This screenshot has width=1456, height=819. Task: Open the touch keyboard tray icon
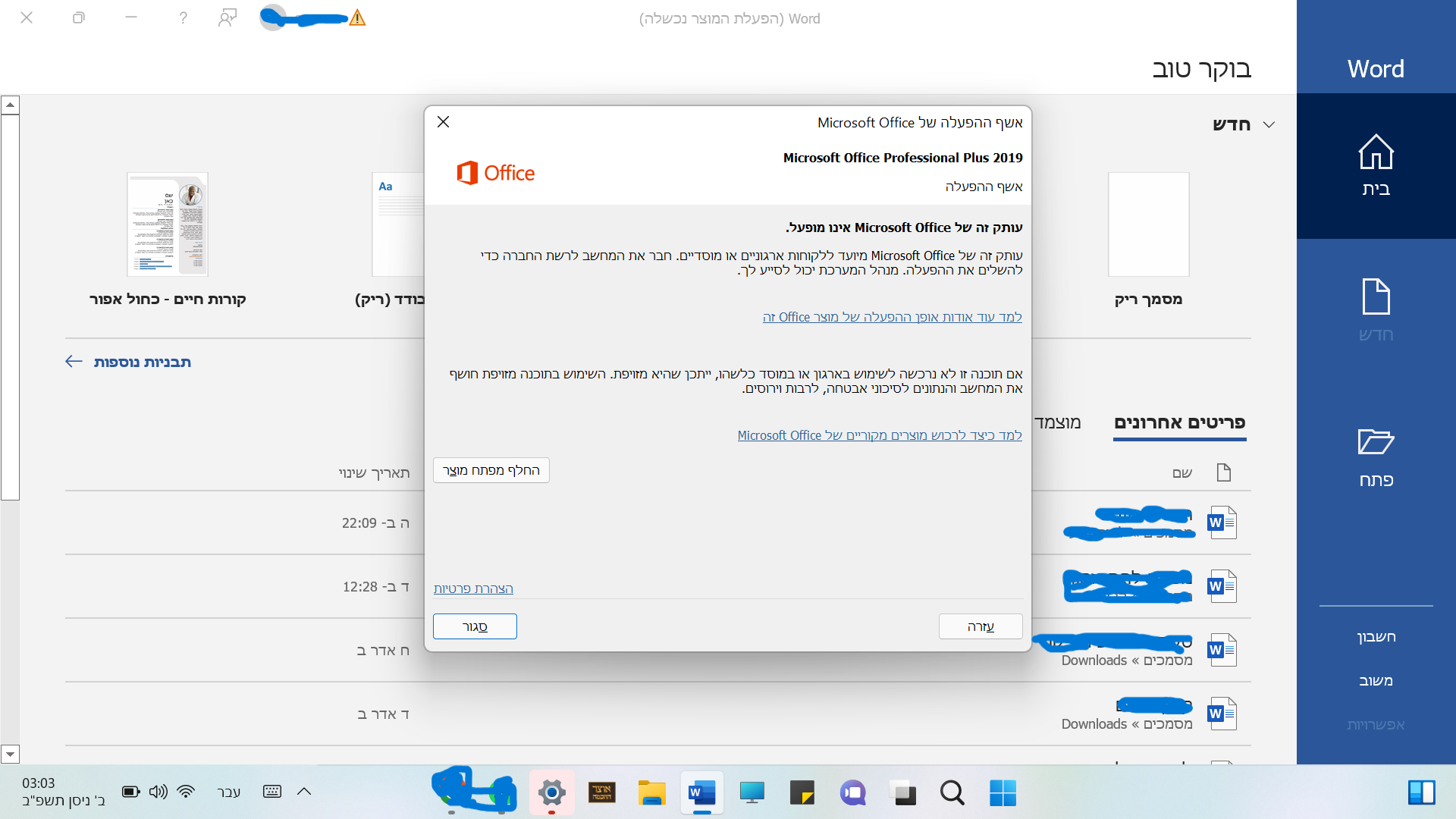click(x=272, y=792)
